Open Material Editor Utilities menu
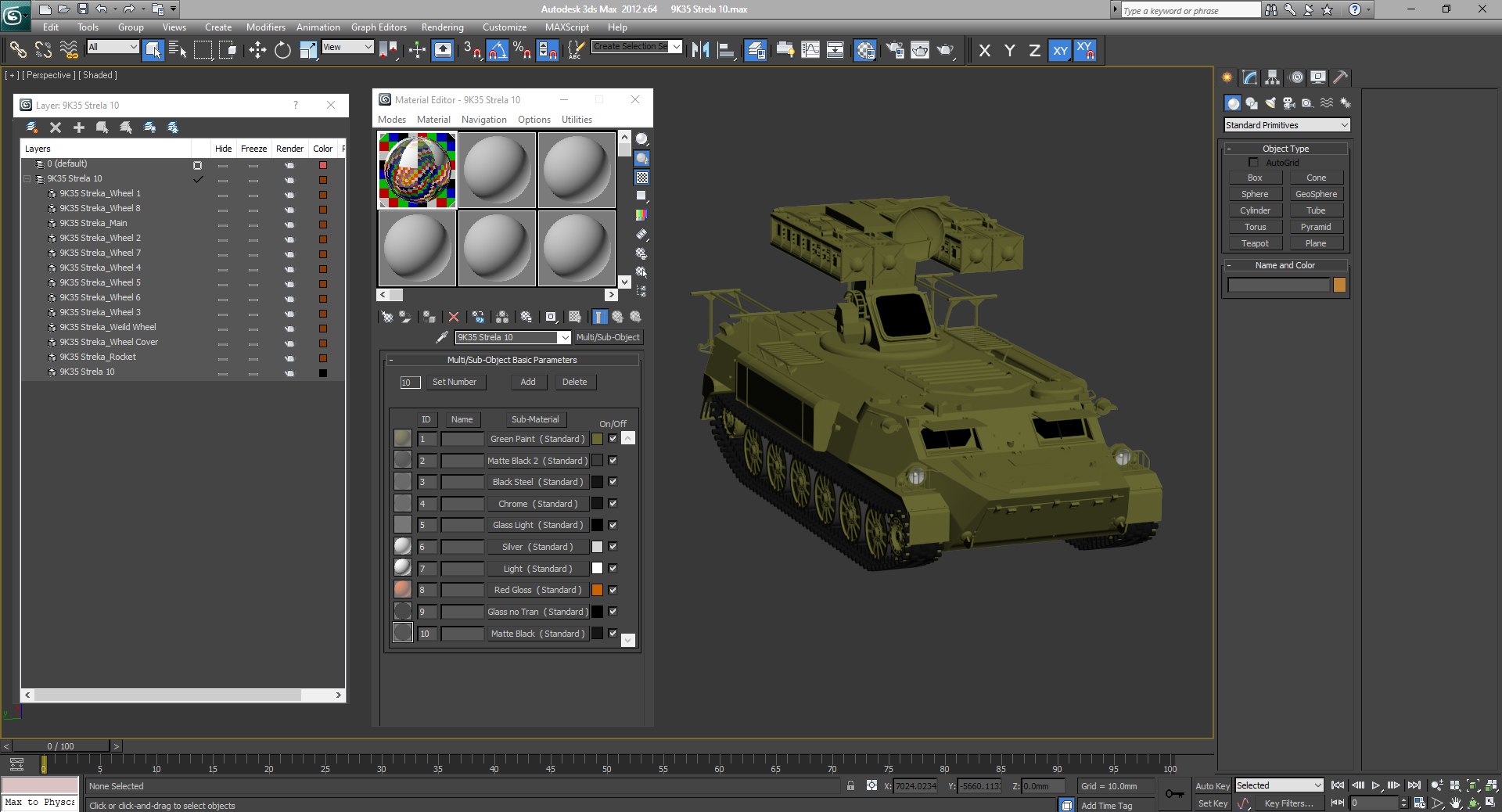 (x=577, y=120)
